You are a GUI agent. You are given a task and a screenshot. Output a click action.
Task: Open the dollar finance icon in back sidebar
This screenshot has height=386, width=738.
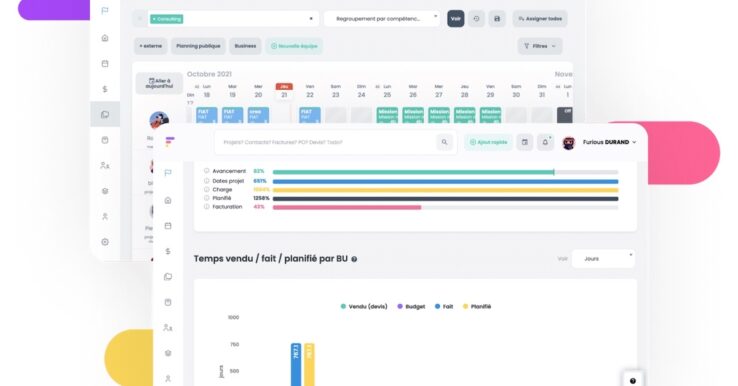(x=105, y=89)
